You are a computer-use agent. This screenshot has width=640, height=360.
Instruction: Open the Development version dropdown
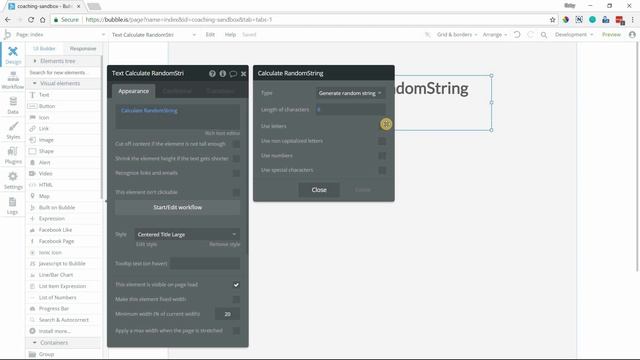(x=574, y=35)
